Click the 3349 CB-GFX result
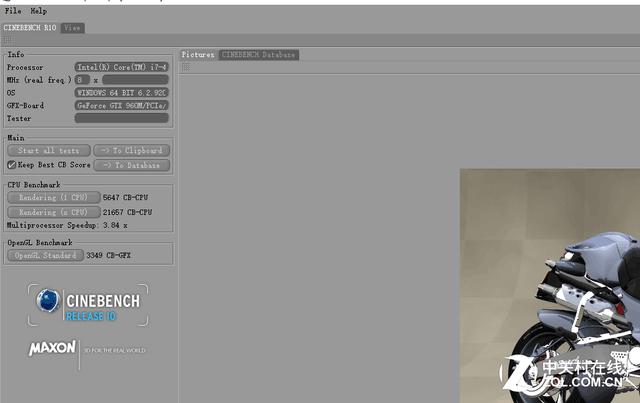The width and height of the screenshot is (640, 403). (108, 255)
